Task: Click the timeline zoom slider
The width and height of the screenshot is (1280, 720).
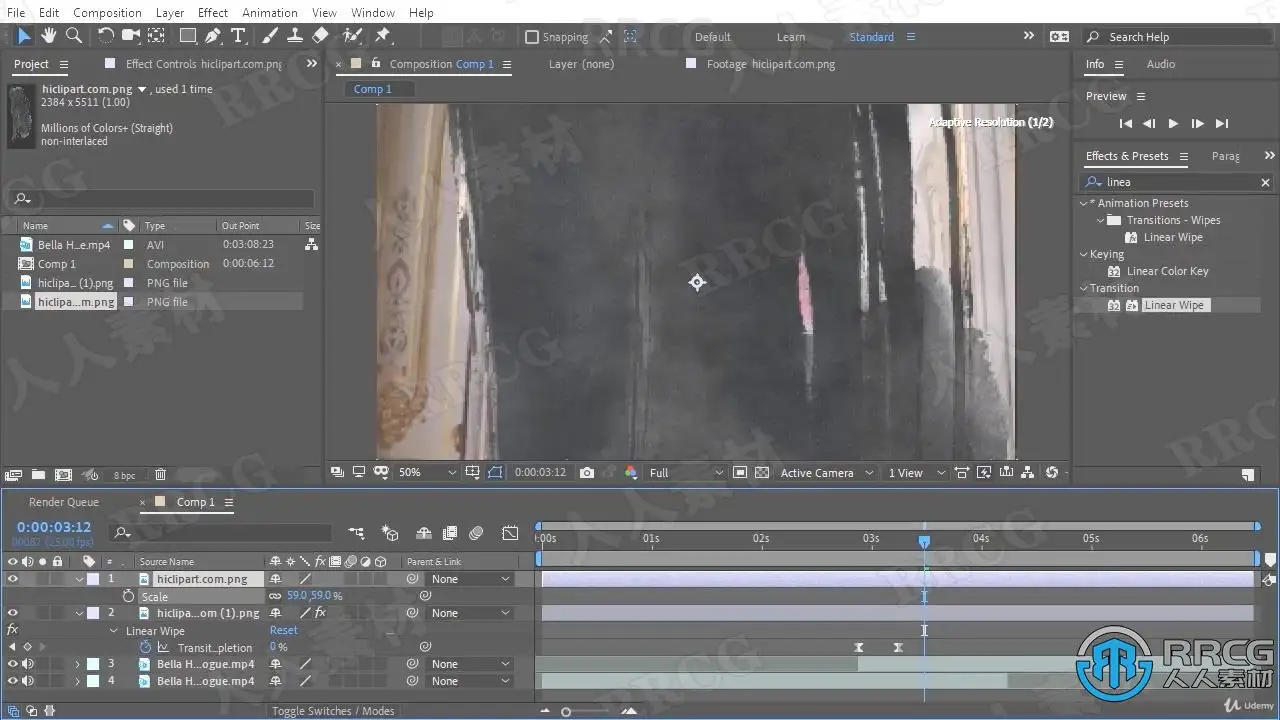Action: 566,712
